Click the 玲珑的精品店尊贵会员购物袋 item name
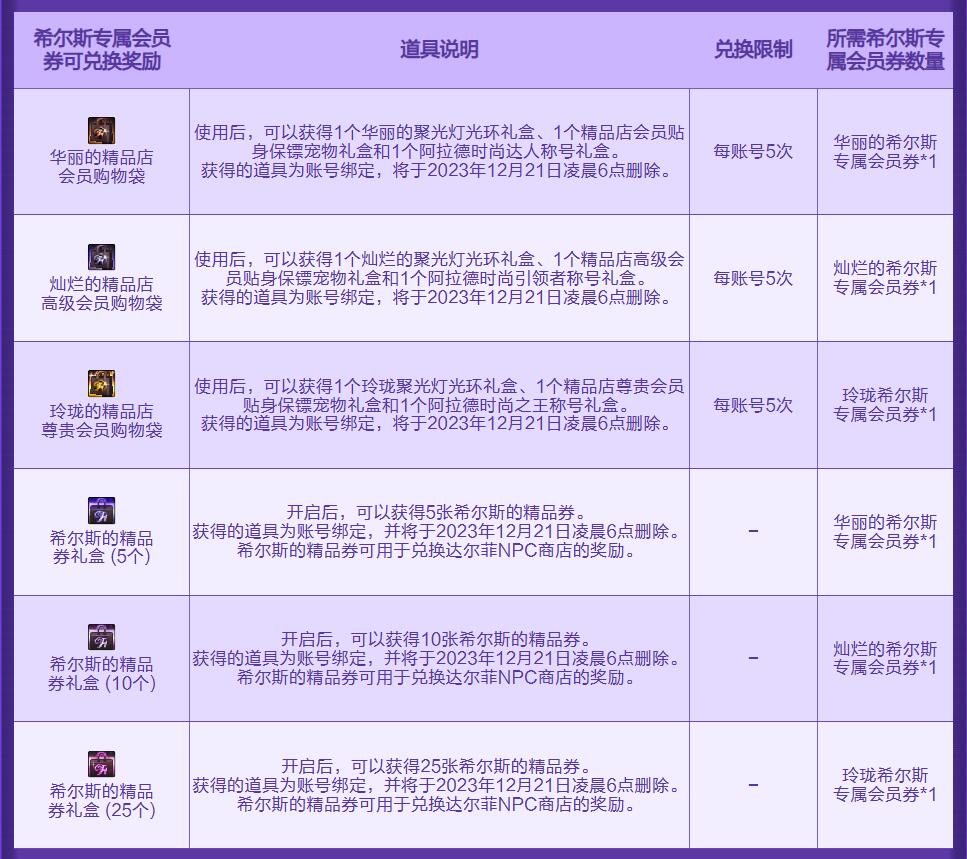The image size is (967, 859). click(102, 420)
